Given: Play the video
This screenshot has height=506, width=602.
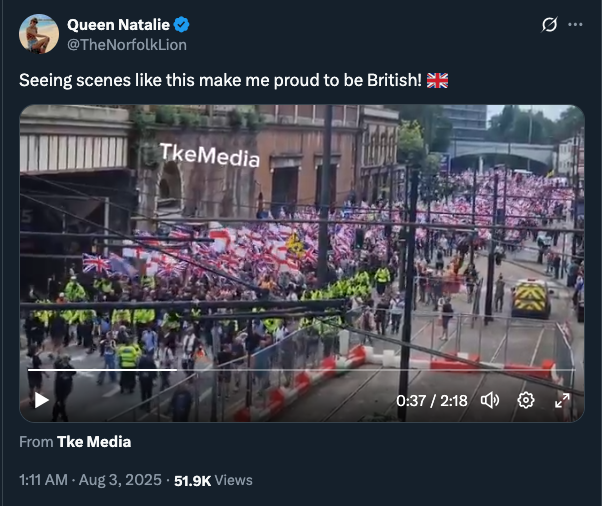Looking at the screenshot, I should pos(41,400).
